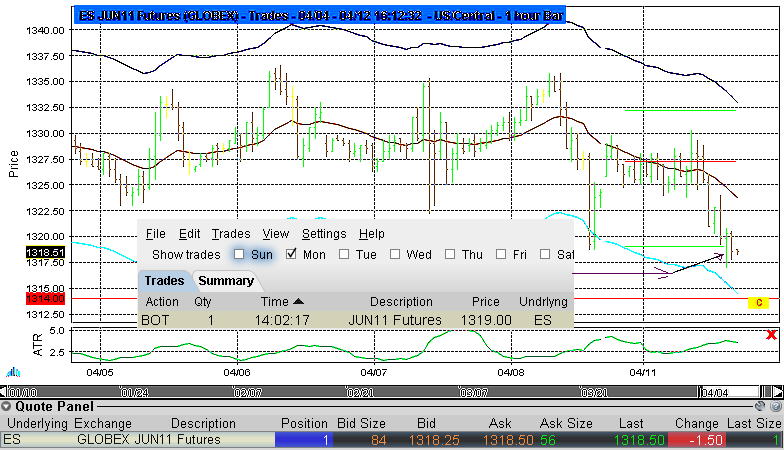Click the Trades Description column header

401,302
